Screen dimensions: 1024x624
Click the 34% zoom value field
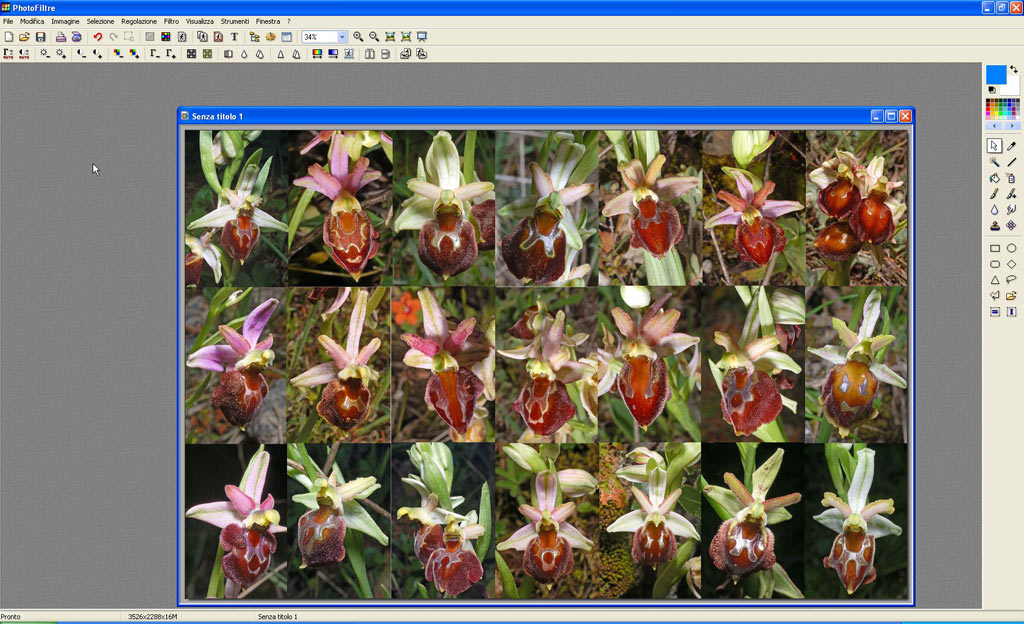(319, 37)
